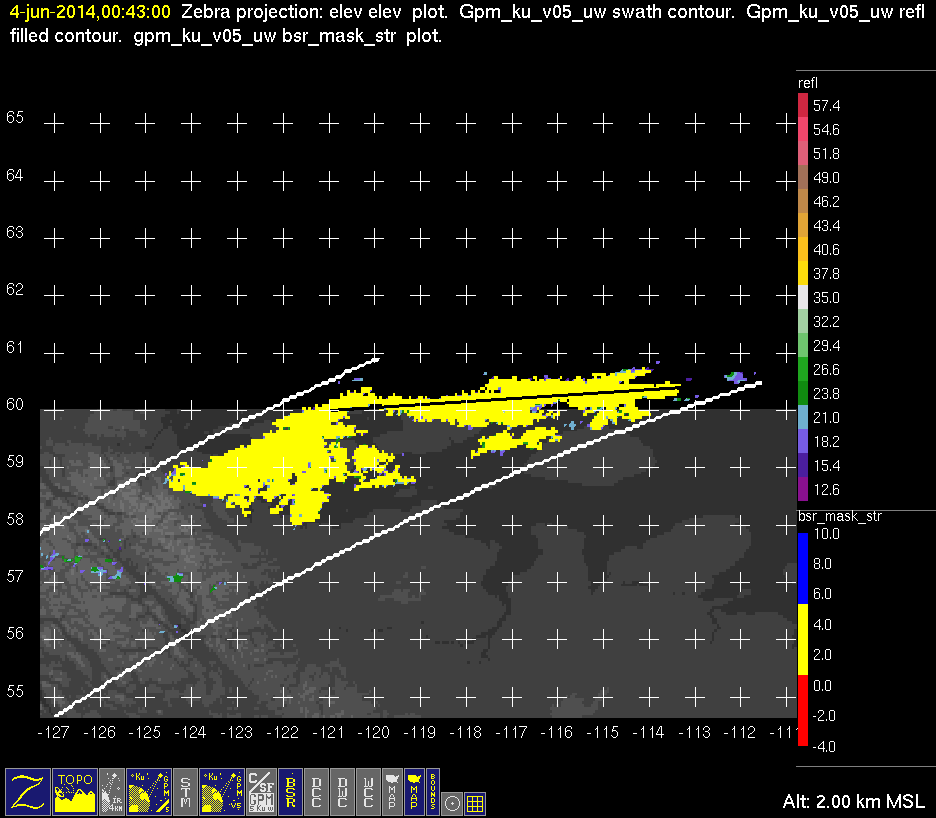Toggle the IR 4km satellite icon
This screenshot has width=936, height=818.
[x=112, y=790]
